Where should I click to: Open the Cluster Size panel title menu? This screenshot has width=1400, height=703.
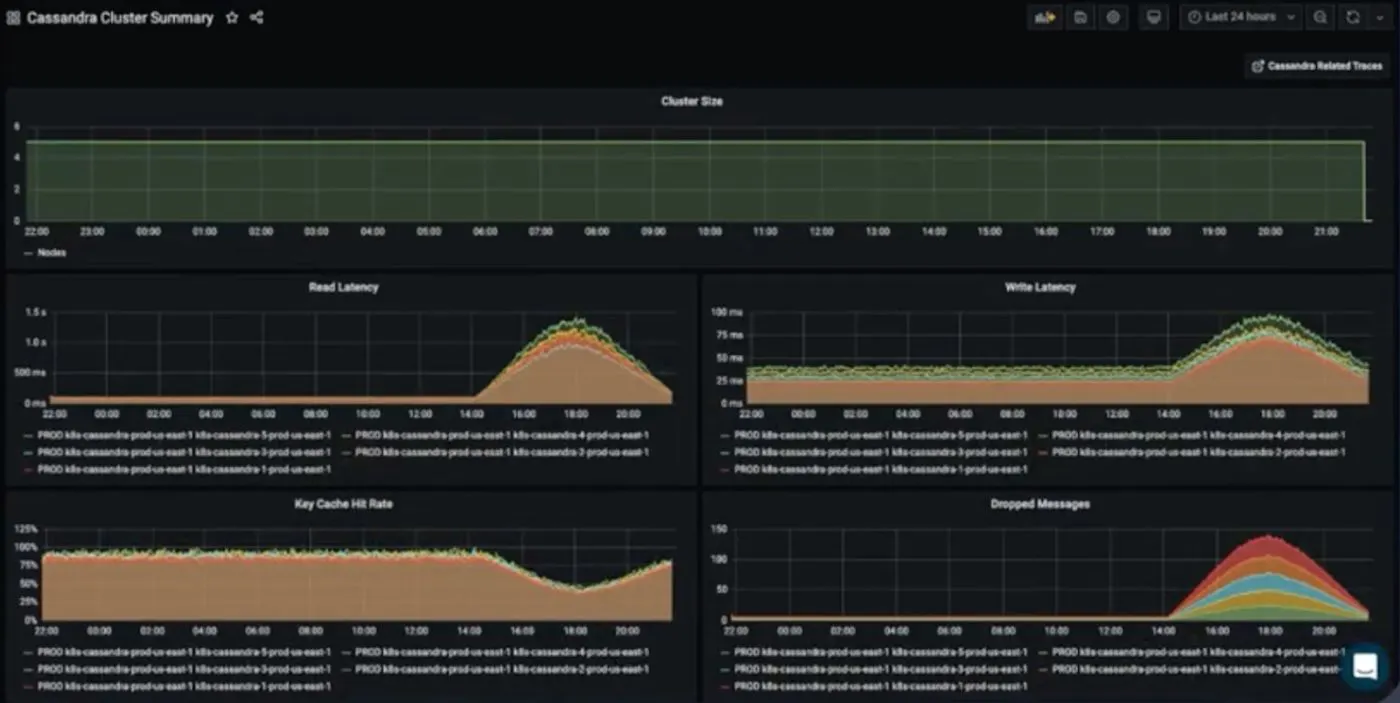click(x=692, y=101)
